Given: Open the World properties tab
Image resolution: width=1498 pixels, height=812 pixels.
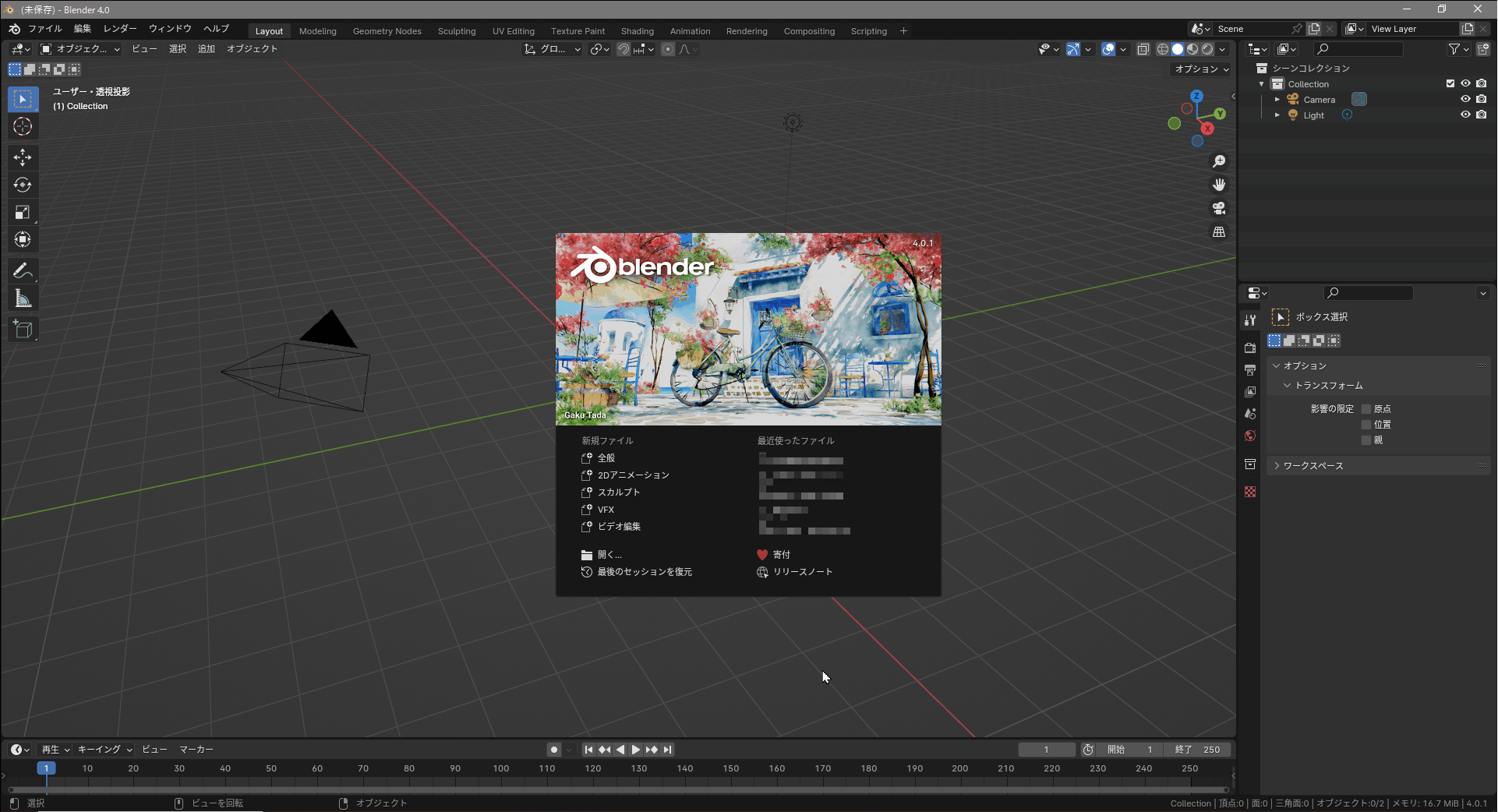Looking at the screenshot, I should pos(1250,436).
